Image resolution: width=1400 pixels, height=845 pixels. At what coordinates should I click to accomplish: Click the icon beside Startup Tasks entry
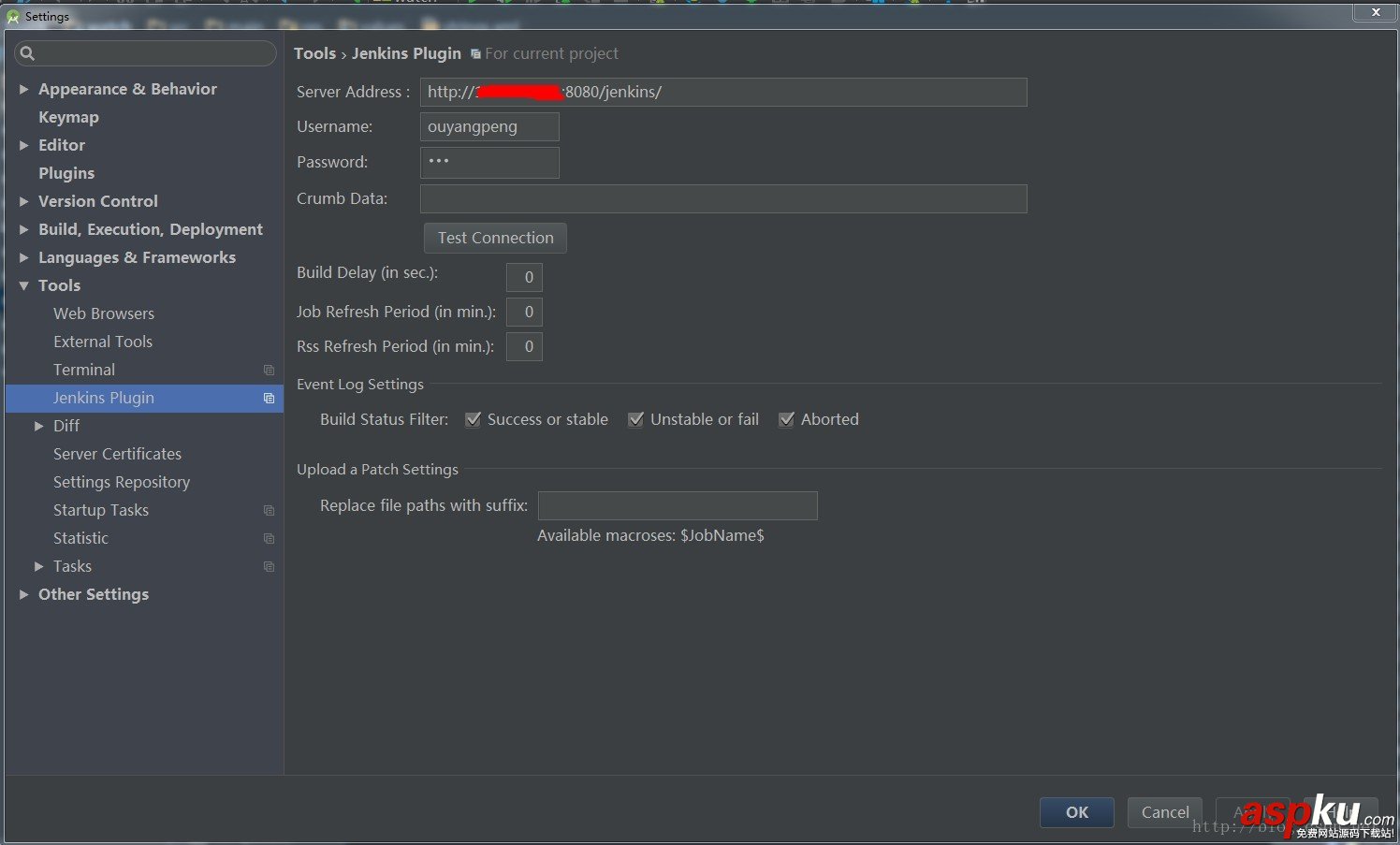[269, 510]
